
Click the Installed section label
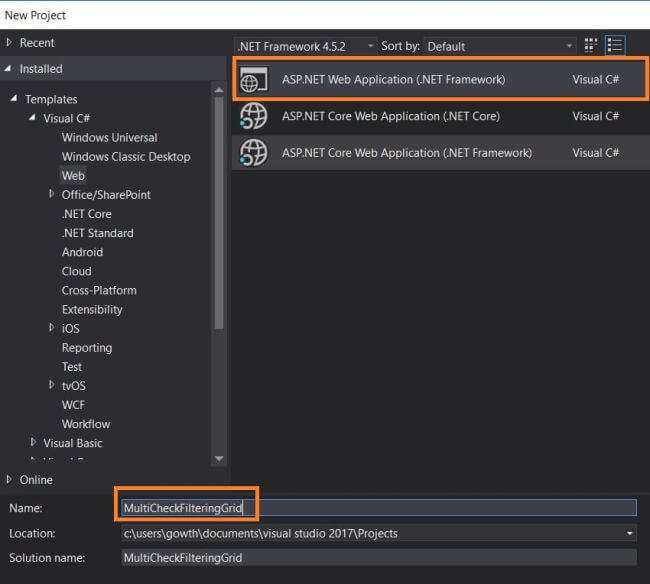coord(41,69)
